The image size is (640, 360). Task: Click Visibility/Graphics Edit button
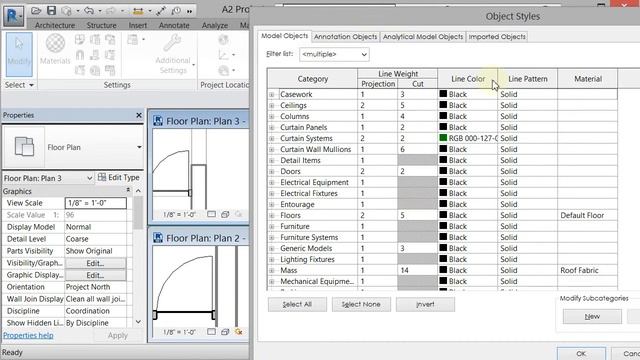(95, 263)
